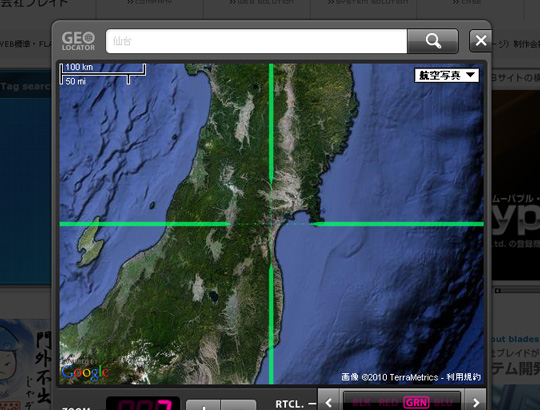Click the magnifying glass search button
The image size is (540, 410).
[x=433, y=41]
